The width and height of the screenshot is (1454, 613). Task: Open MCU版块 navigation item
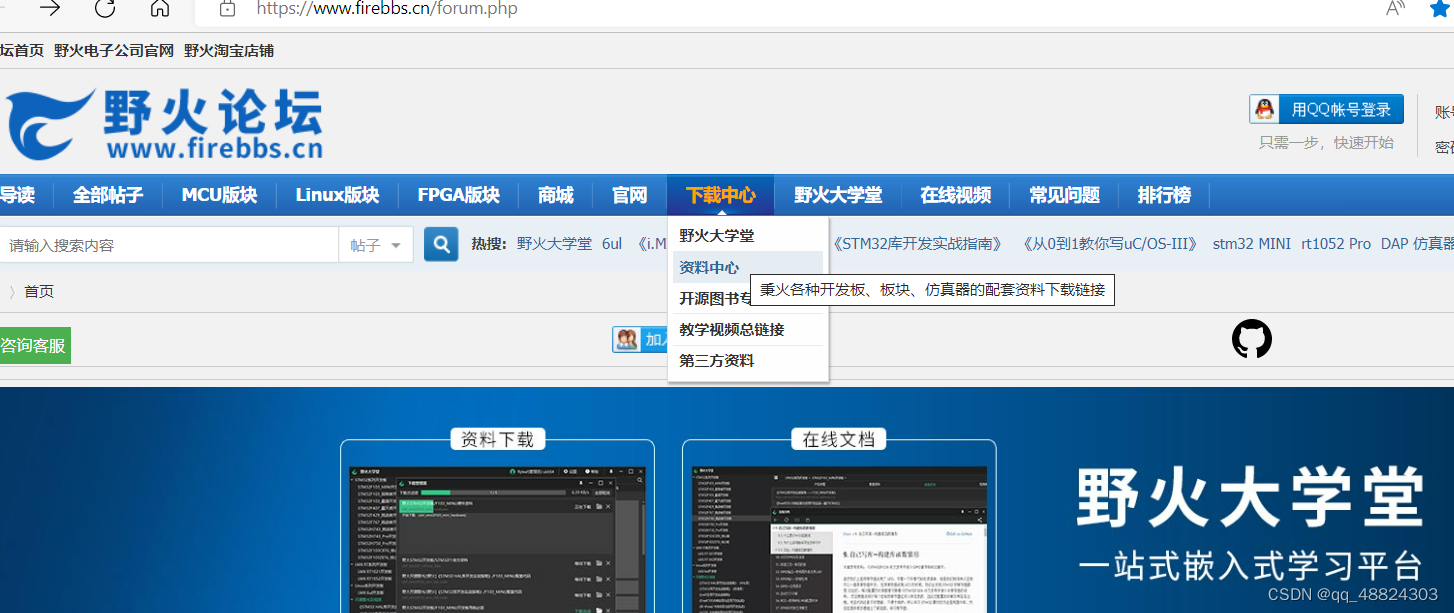click(x=219, y=195)
